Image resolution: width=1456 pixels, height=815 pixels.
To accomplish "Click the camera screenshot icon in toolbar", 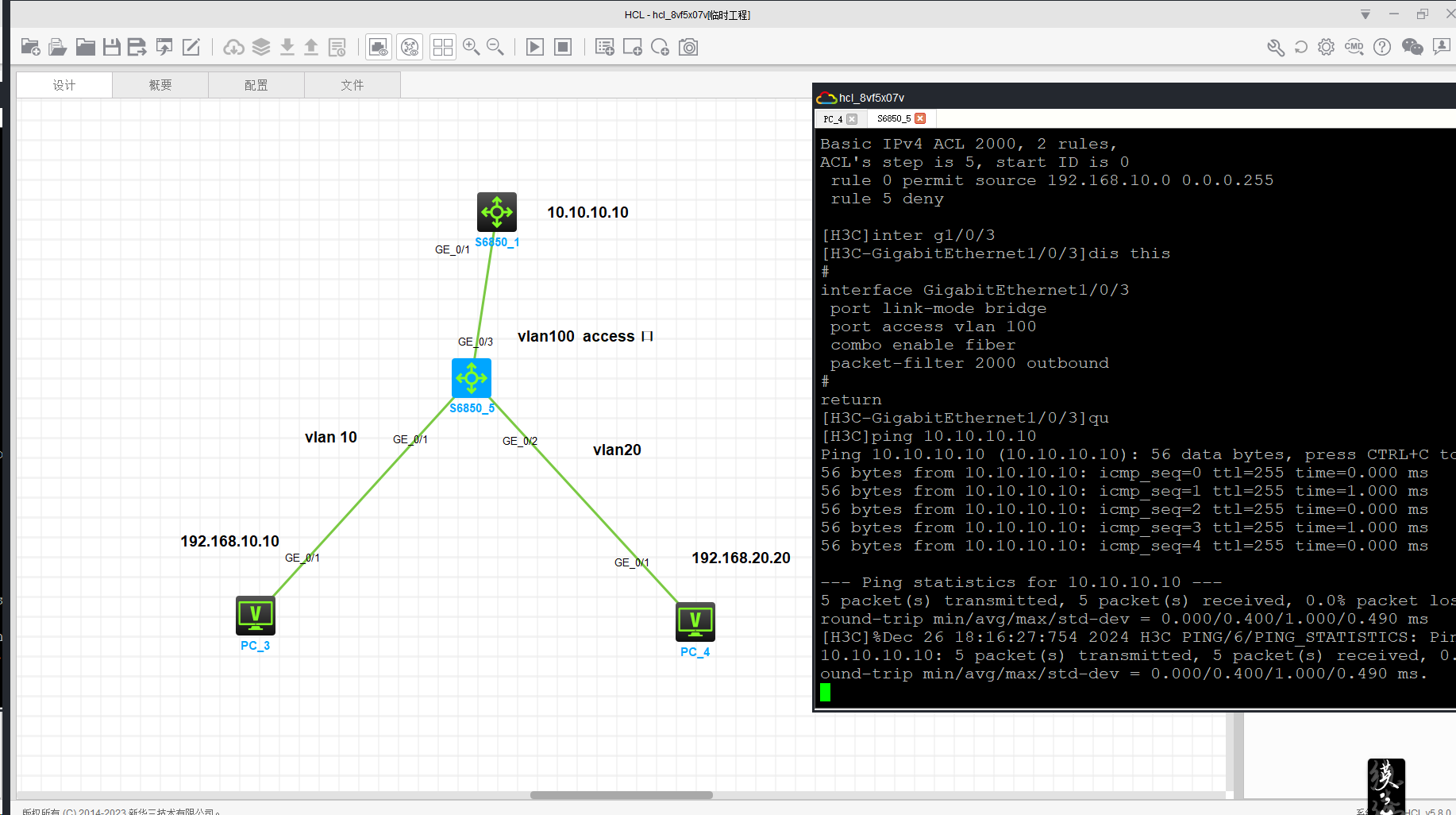I will [x=688, y=48].
